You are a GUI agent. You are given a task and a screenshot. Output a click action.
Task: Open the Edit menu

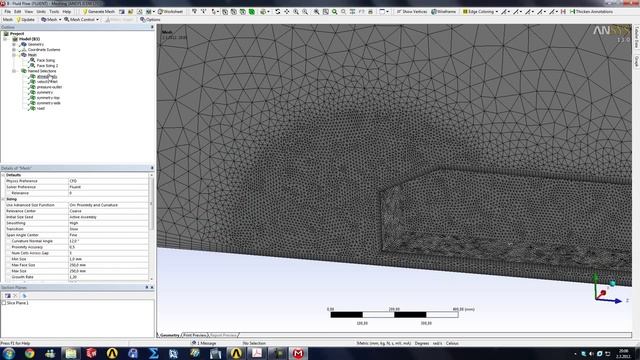coord(18,12)
